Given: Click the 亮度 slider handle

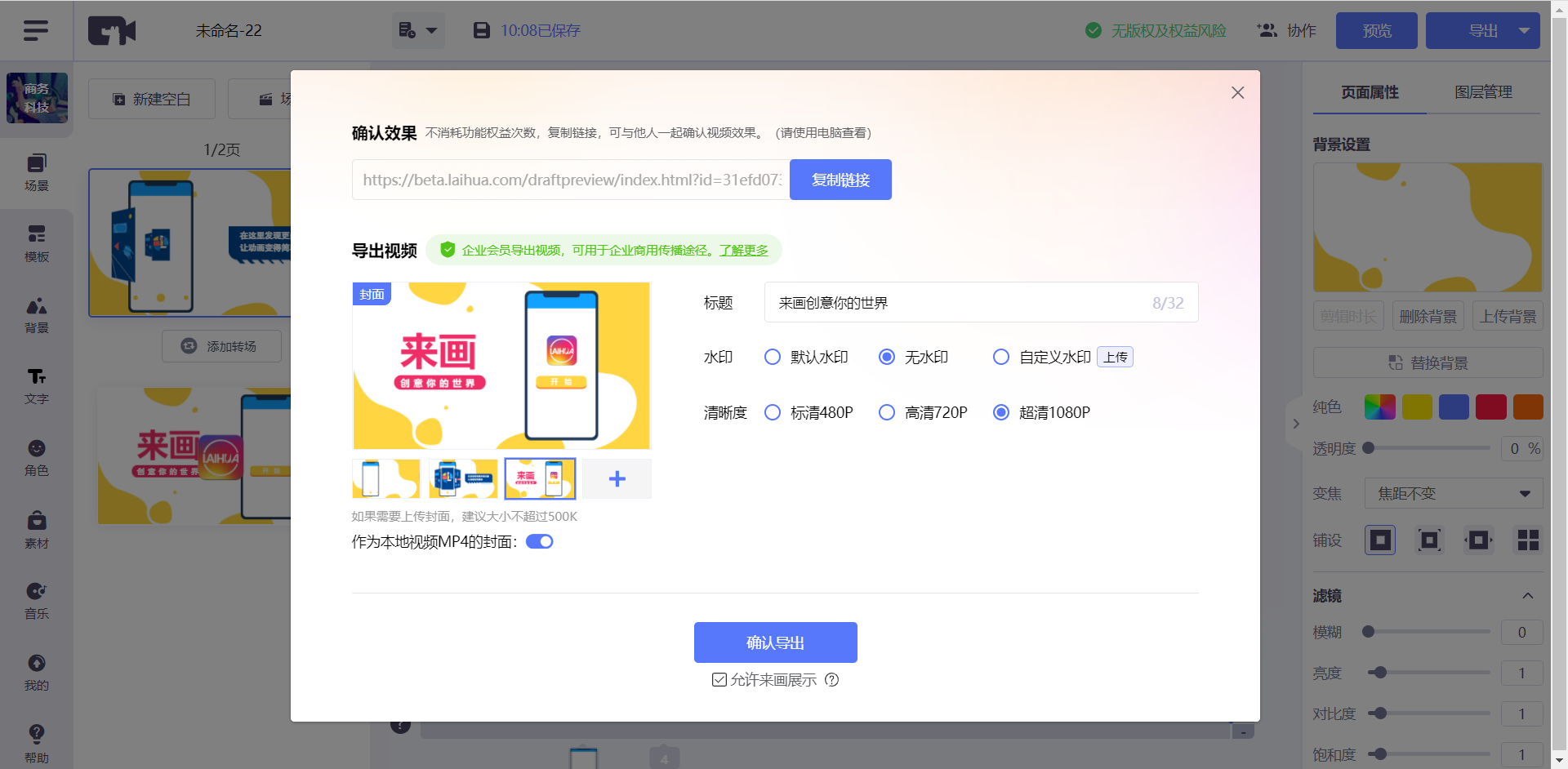Looking at the screenshot, I should point(1380,673).
